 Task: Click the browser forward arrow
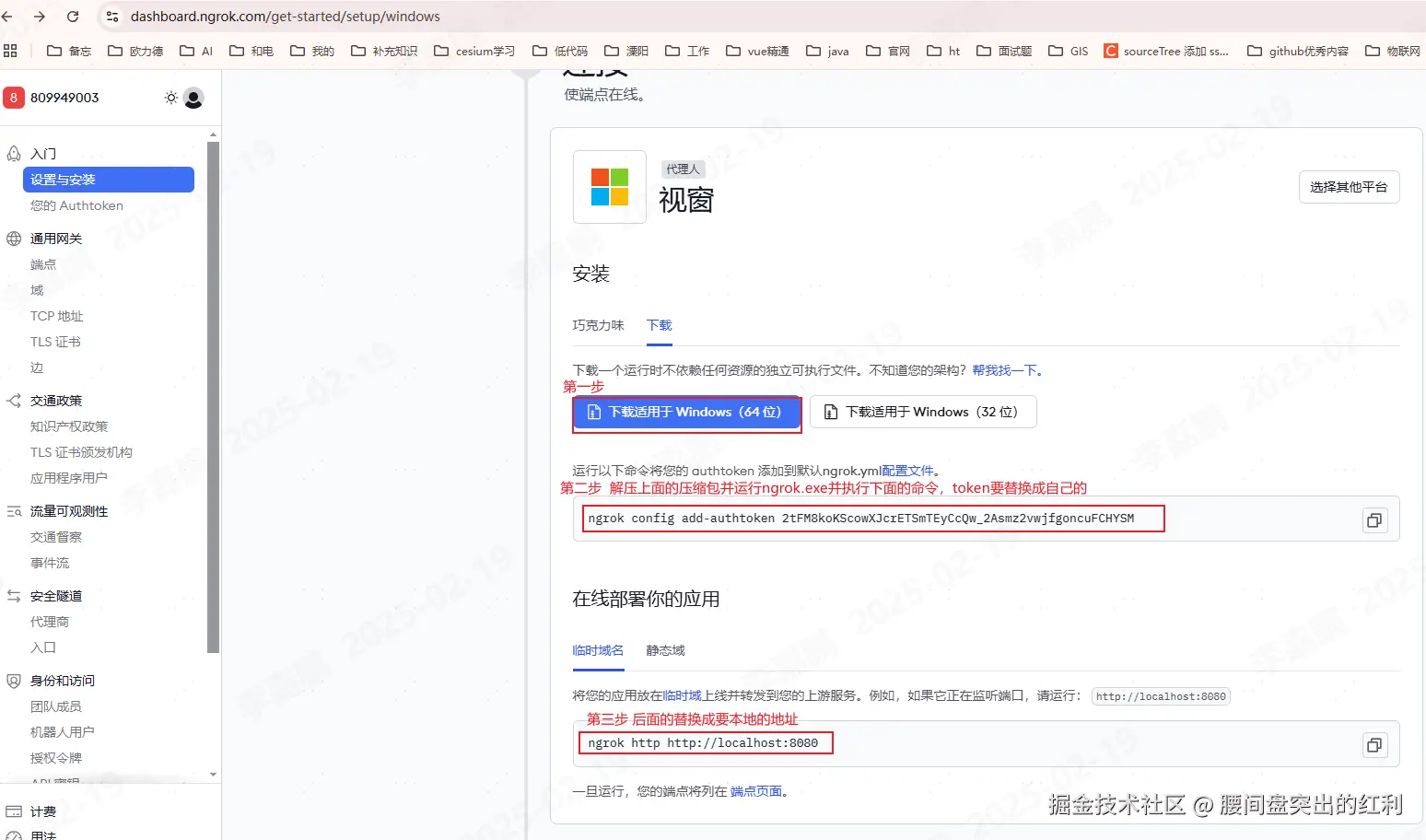click(40, 17)
